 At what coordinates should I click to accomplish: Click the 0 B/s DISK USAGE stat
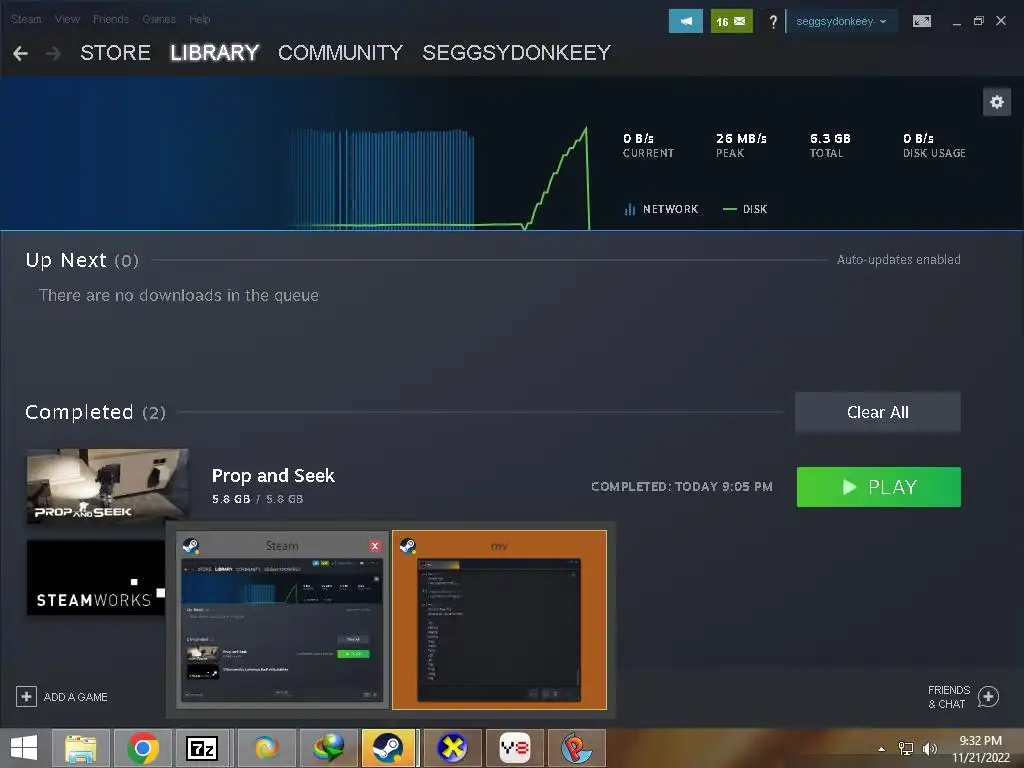pyautogui.click(x=934, y=145)
